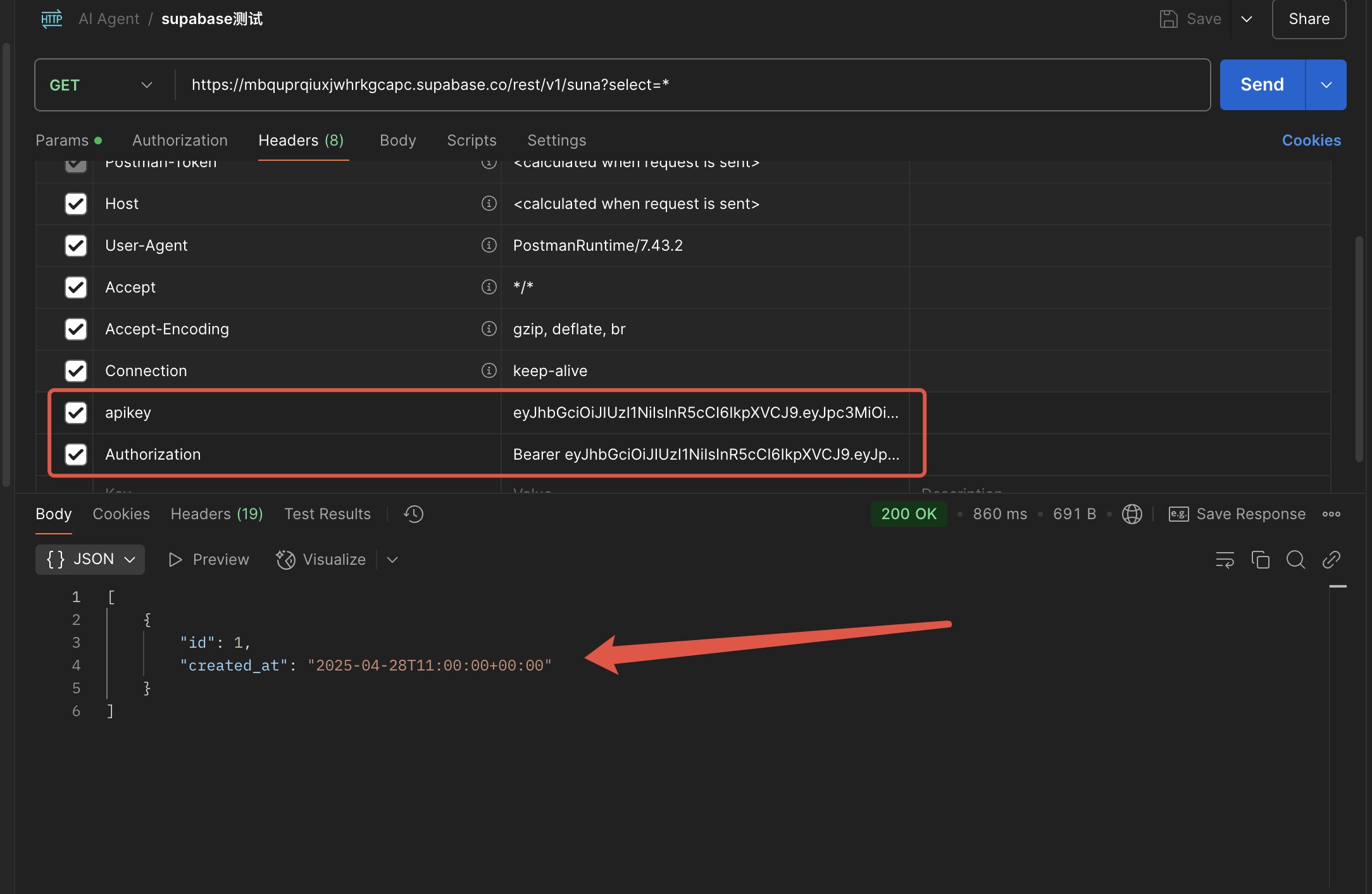Toggle word wrap in response body
Image resolution: width=1372 pixels, height=894 pixels.
tap(1225, 560)
